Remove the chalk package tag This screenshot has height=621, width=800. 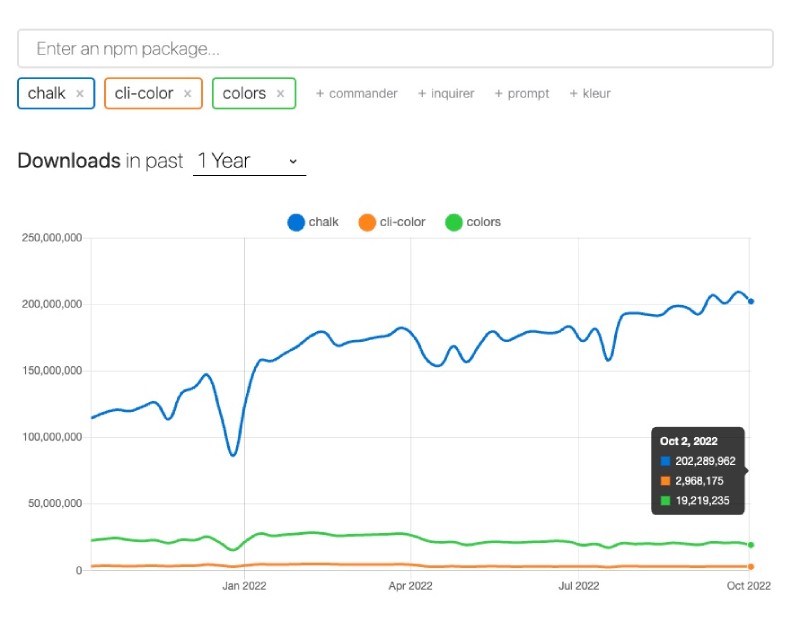click(79, 93)
